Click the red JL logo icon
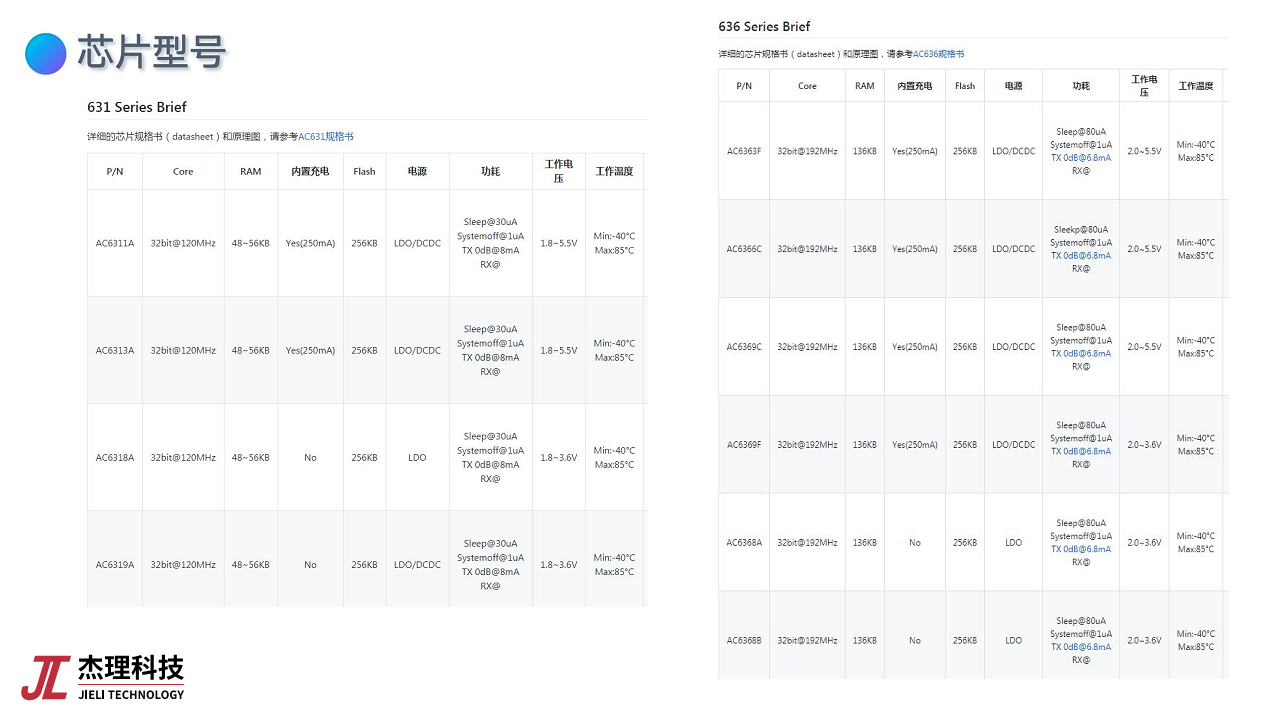 [45, 677]
